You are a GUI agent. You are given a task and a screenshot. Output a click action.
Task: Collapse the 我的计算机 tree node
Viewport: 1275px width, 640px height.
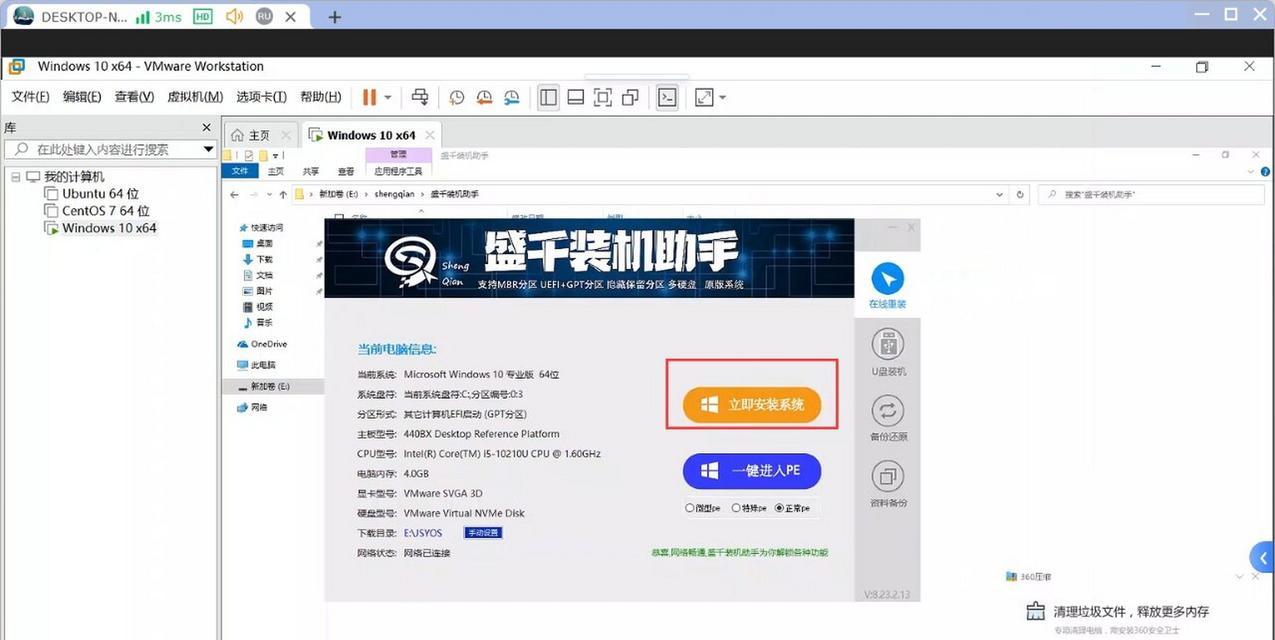click(16, 176)
